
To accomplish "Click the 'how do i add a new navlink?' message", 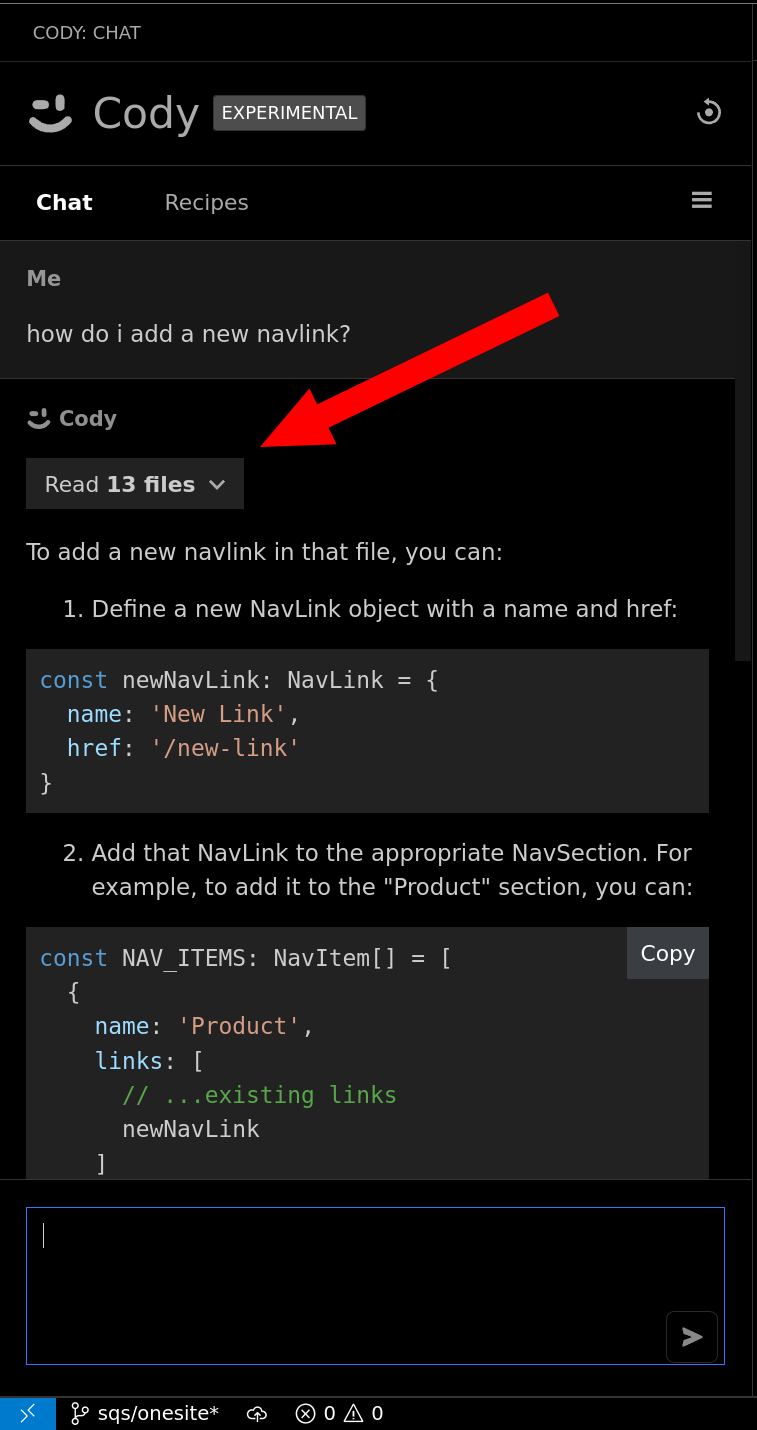I will pos(188,334).
